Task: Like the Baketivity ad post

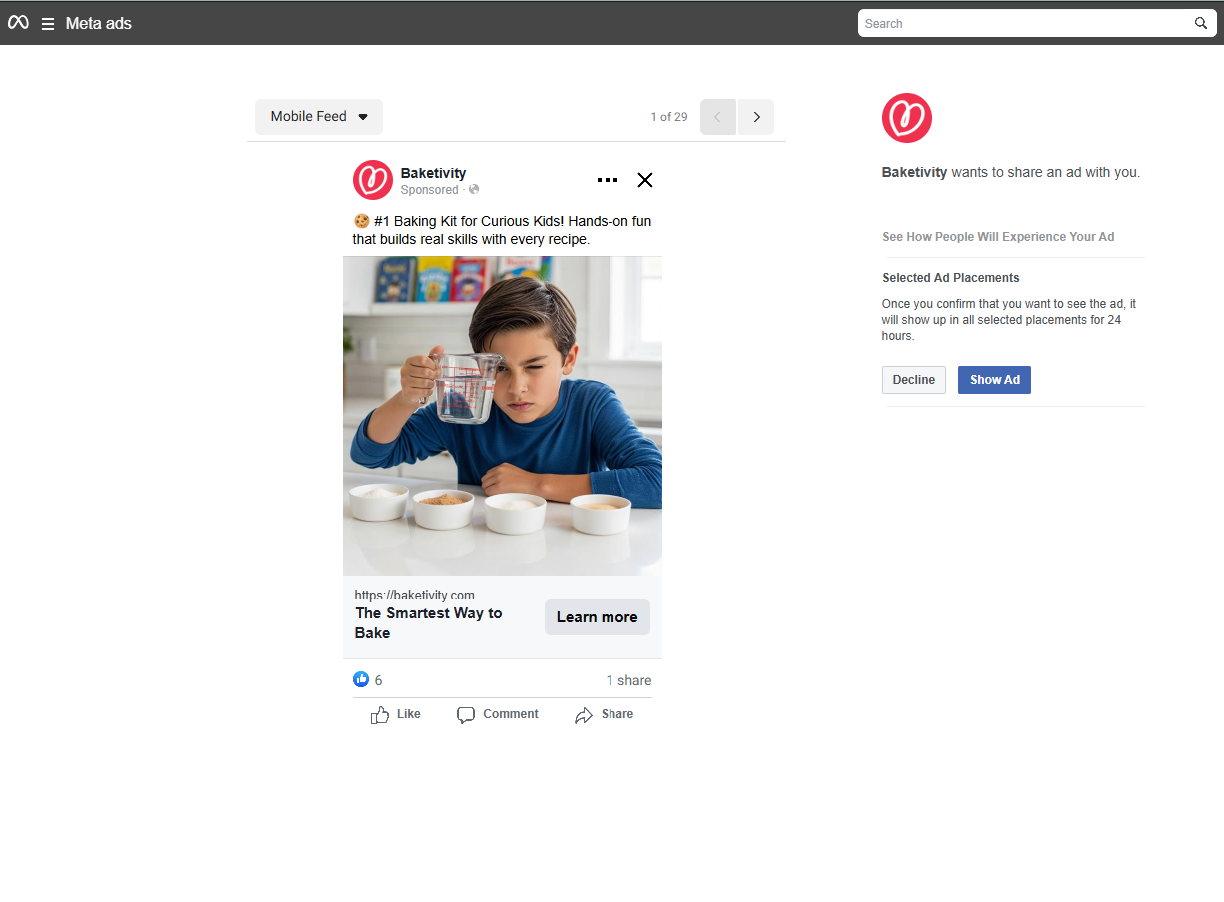Action: (396, 714)
